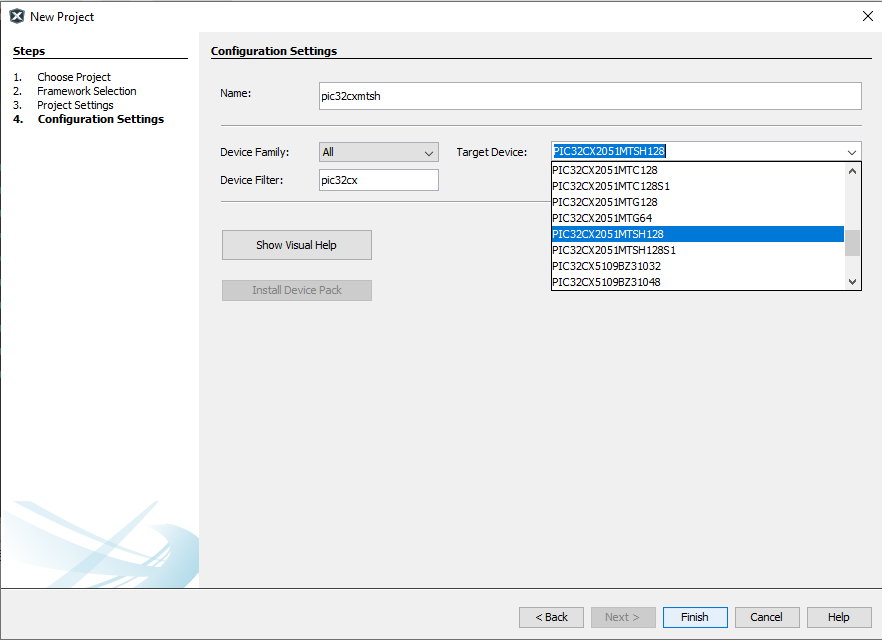Collapse the Target Device dropdown arrow
Viewport: 882px width, 640px height.
click(852, 152)
